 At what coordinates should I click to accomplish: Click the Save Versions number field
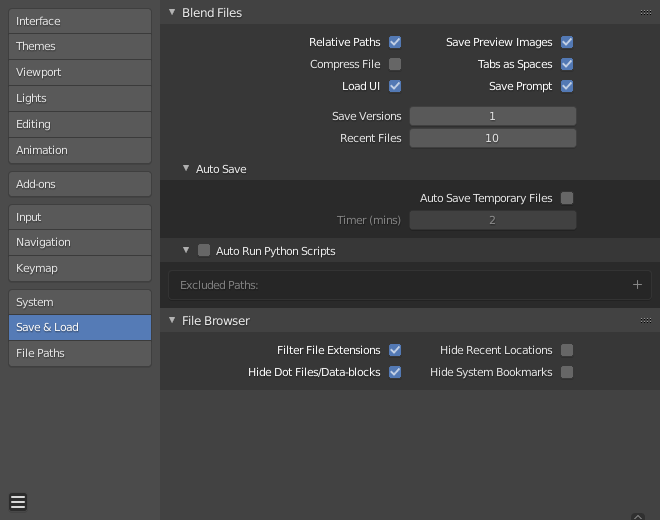click(492, 116)
